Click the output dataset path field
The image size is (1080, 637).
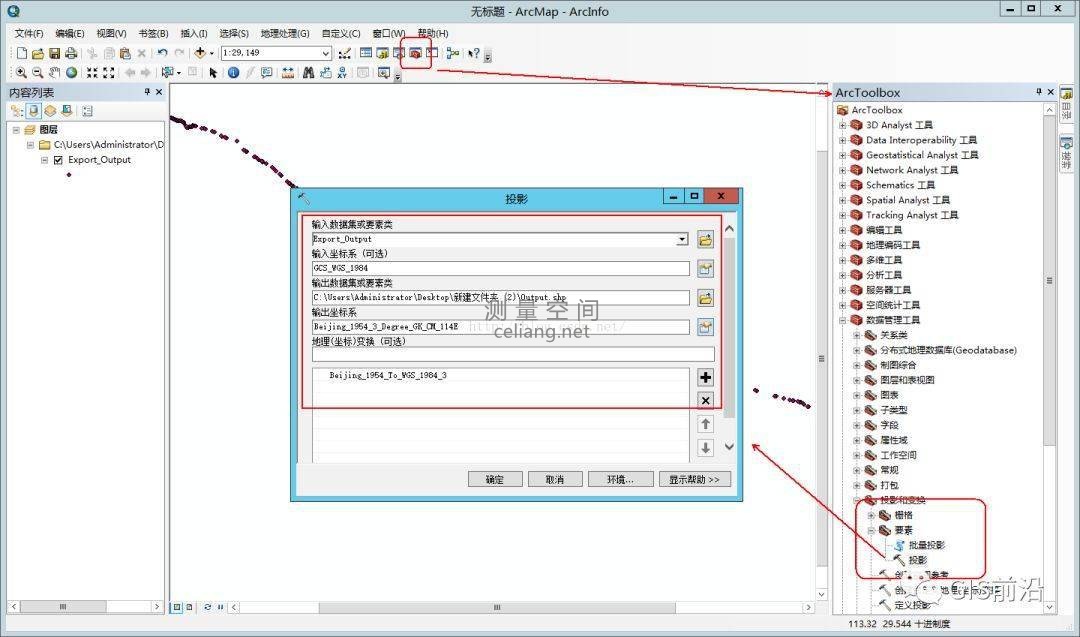[501, 297]
